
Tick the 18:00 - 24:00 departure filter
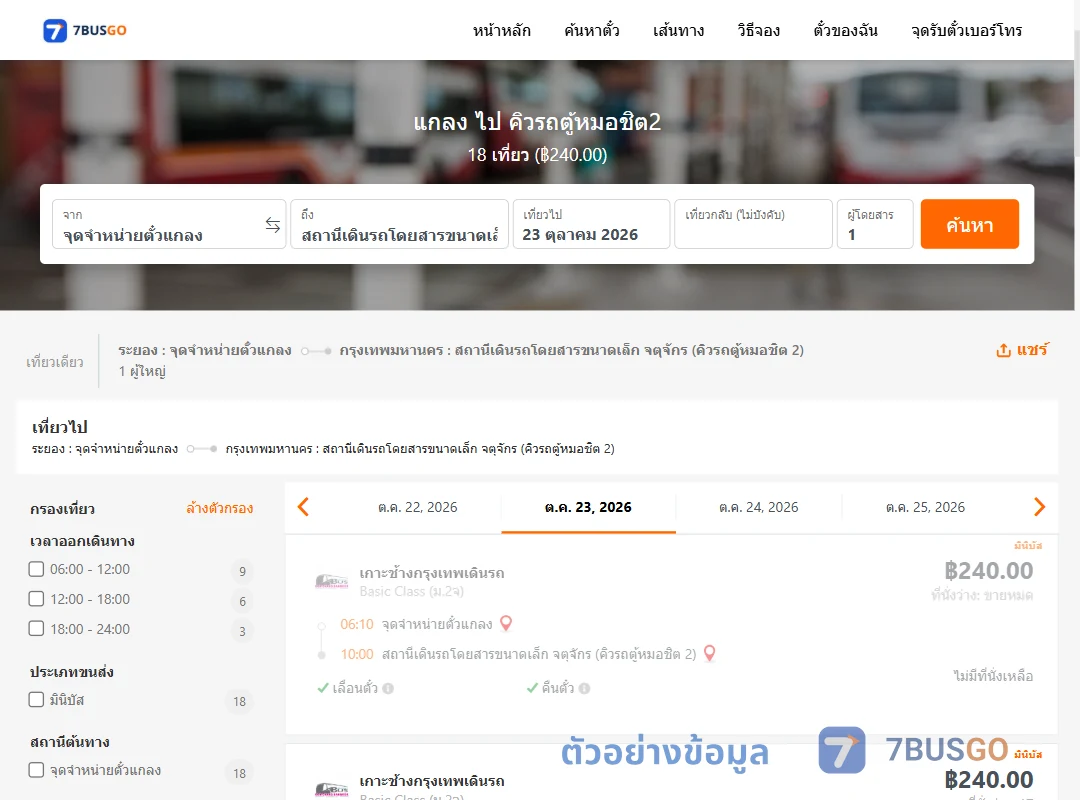37,628
